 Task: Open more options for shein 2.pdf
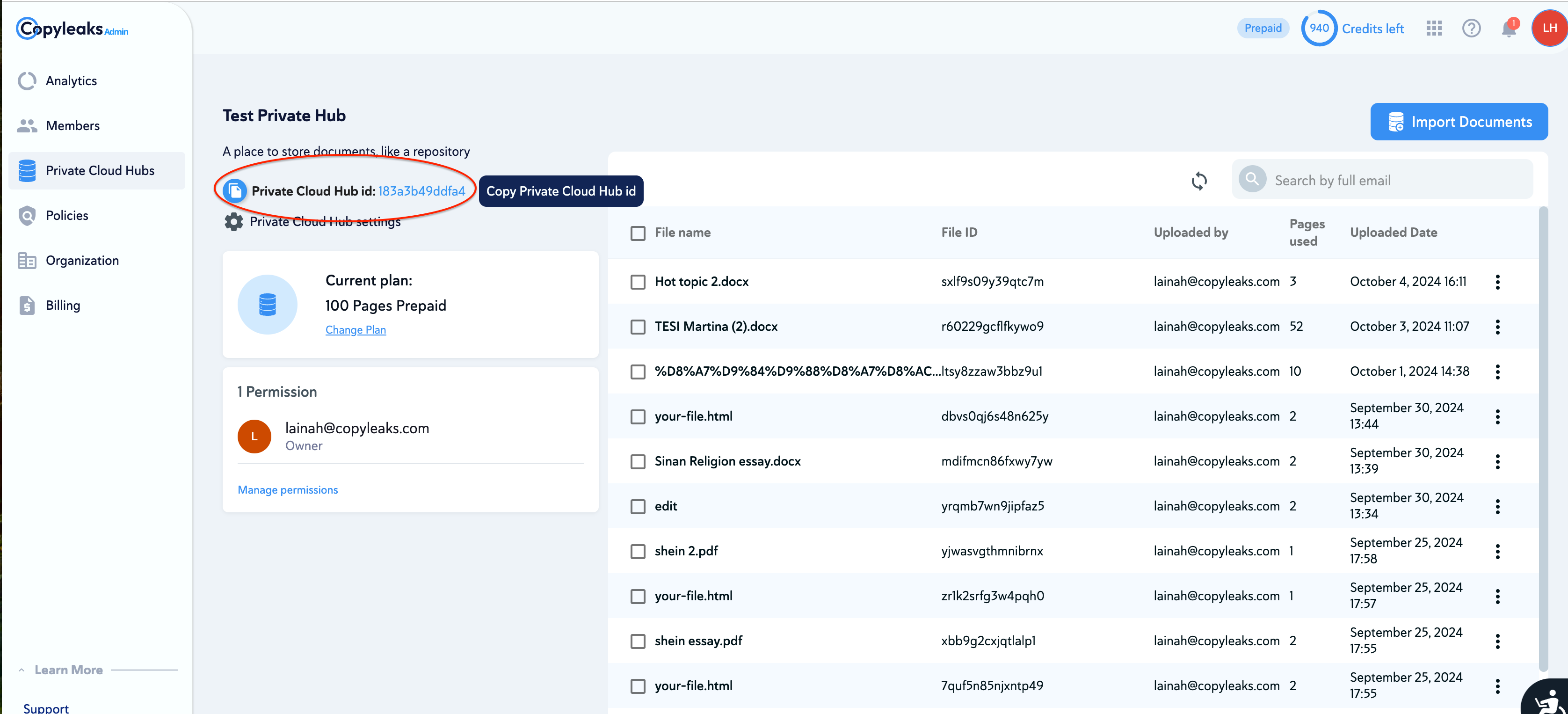(1497, 552)
